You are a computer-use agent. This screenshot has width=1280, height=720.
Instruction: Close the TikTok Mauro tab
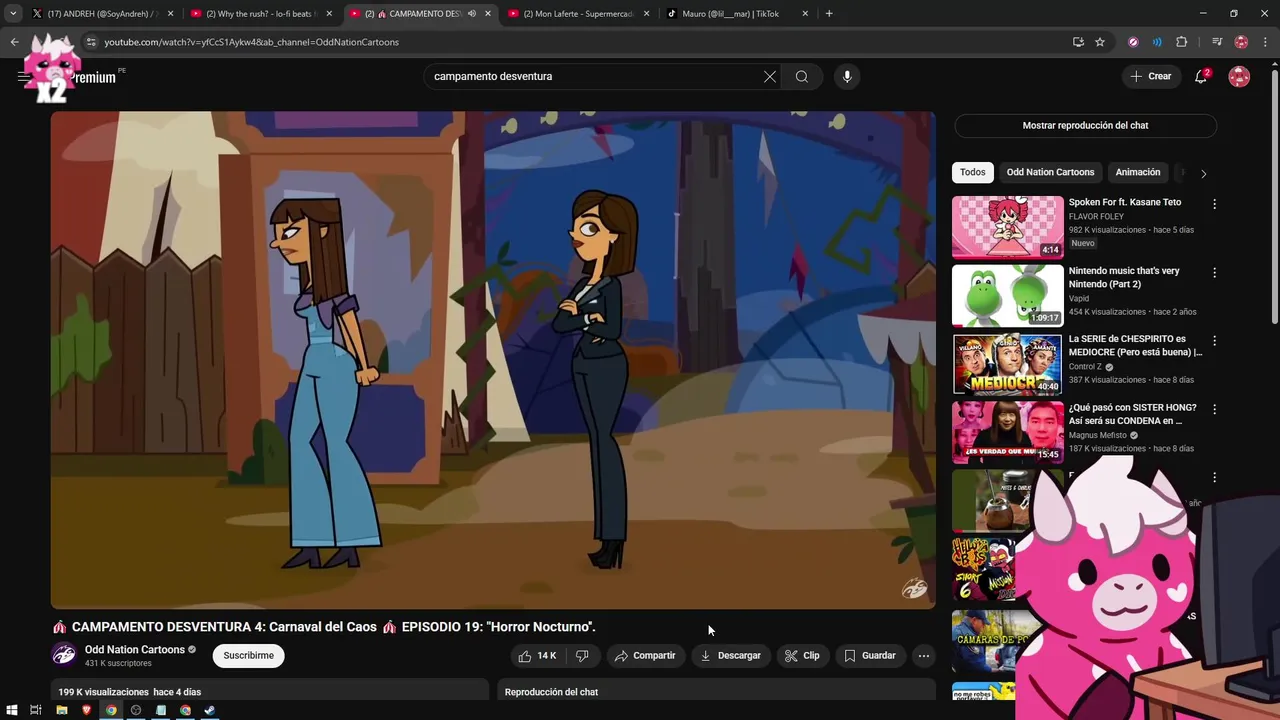[804, 14]
